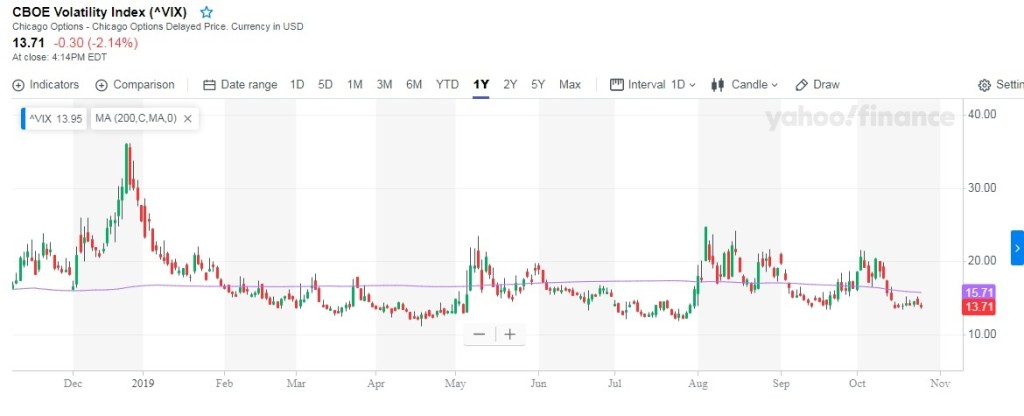The height and width of the screenshot is (416, 1024).
Task: Select the 2Y time range
Action: click(x=510, y=85)
